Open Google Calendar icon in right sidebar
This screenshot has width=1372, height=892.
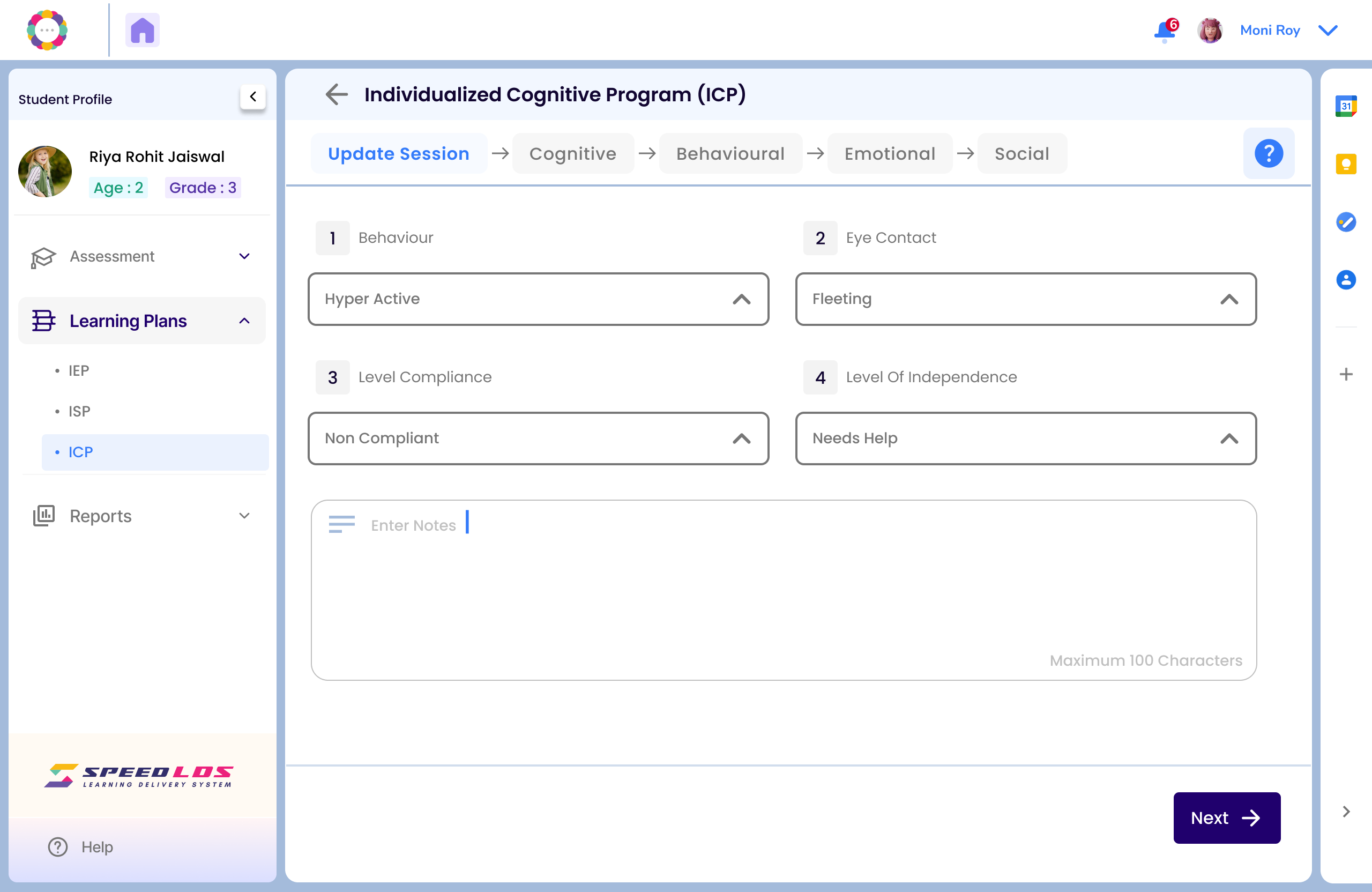pyautogui.click(x=1346, y=106)
